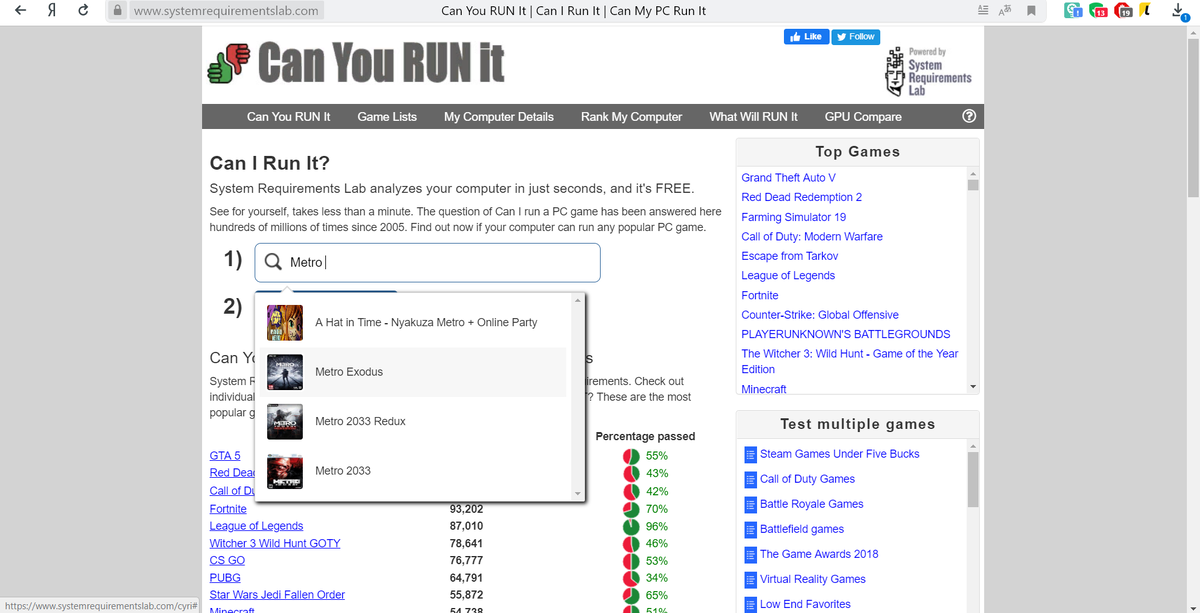Click the System Requirements Lab logo
The image size is (1200, 613).
(x=927, y=72)
